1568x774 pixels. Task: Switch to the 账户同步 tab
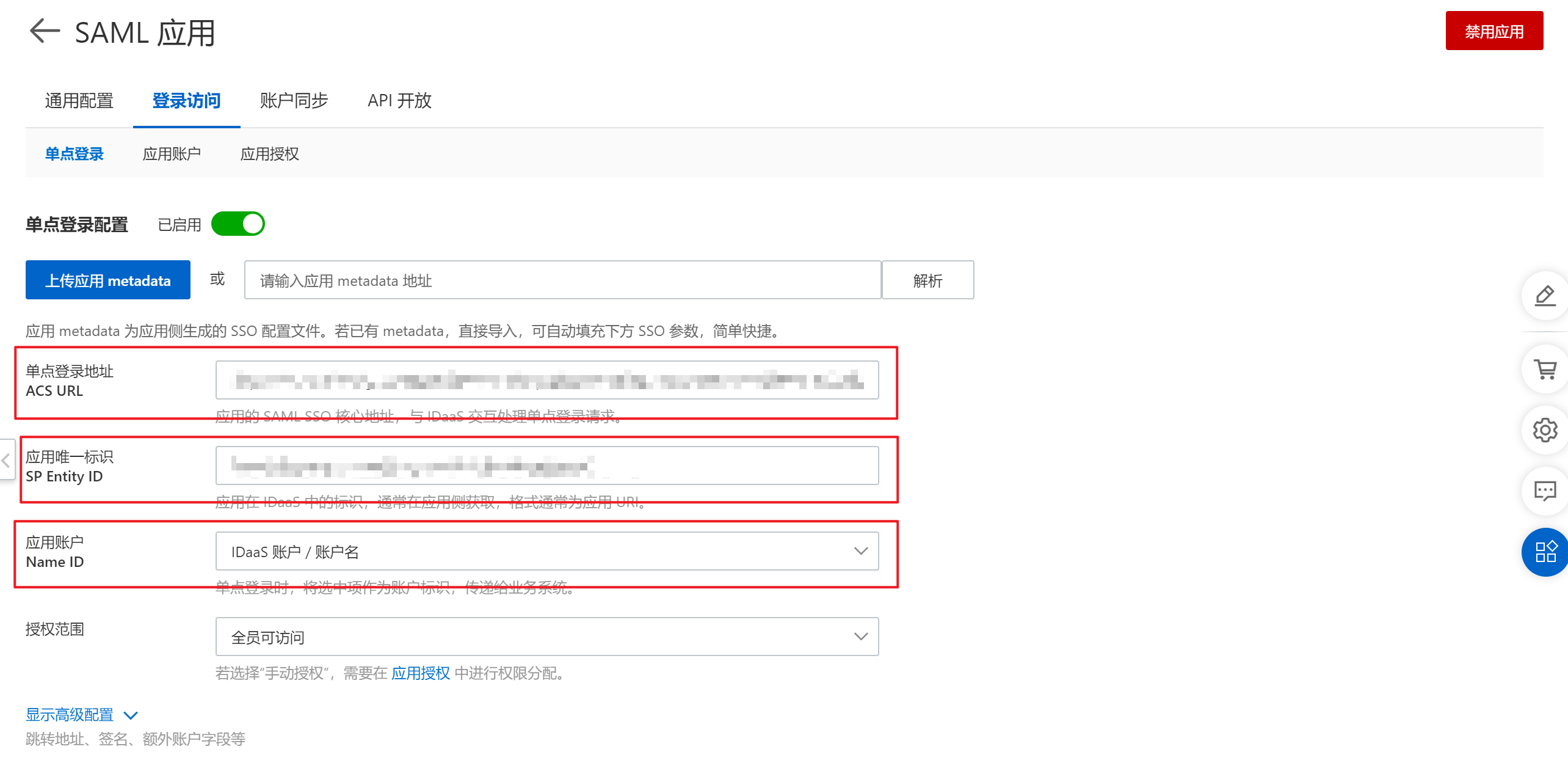coord(294,101)
